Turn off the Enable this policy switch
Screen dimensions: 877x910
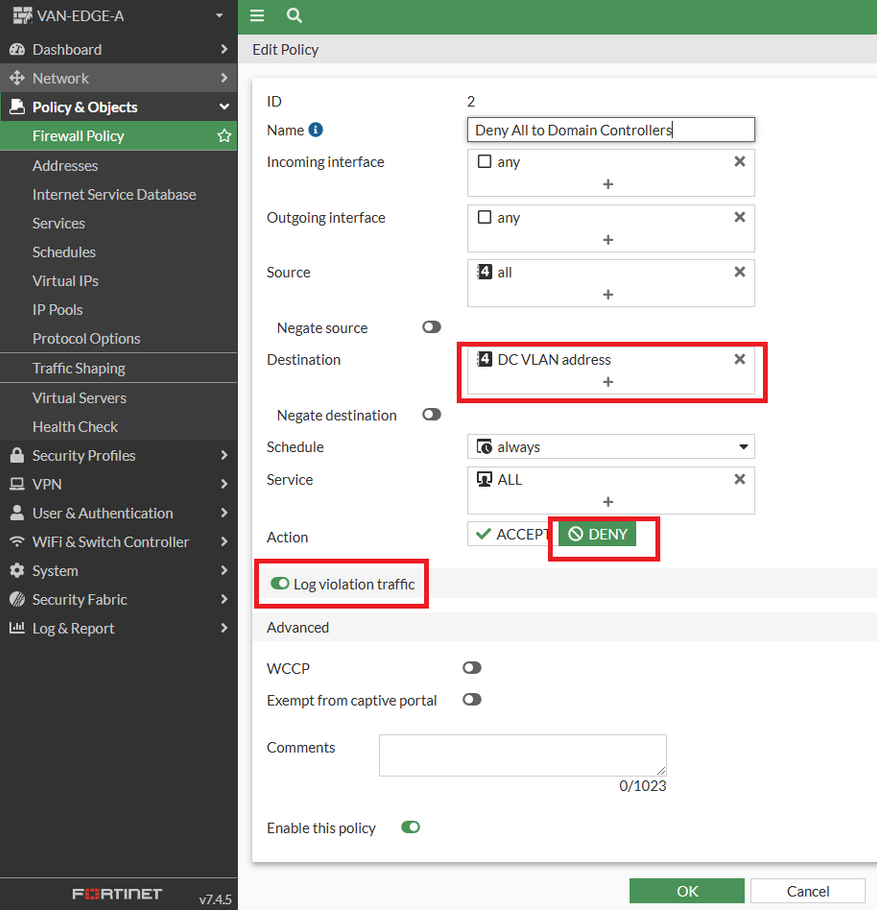[x=410, y=827]
